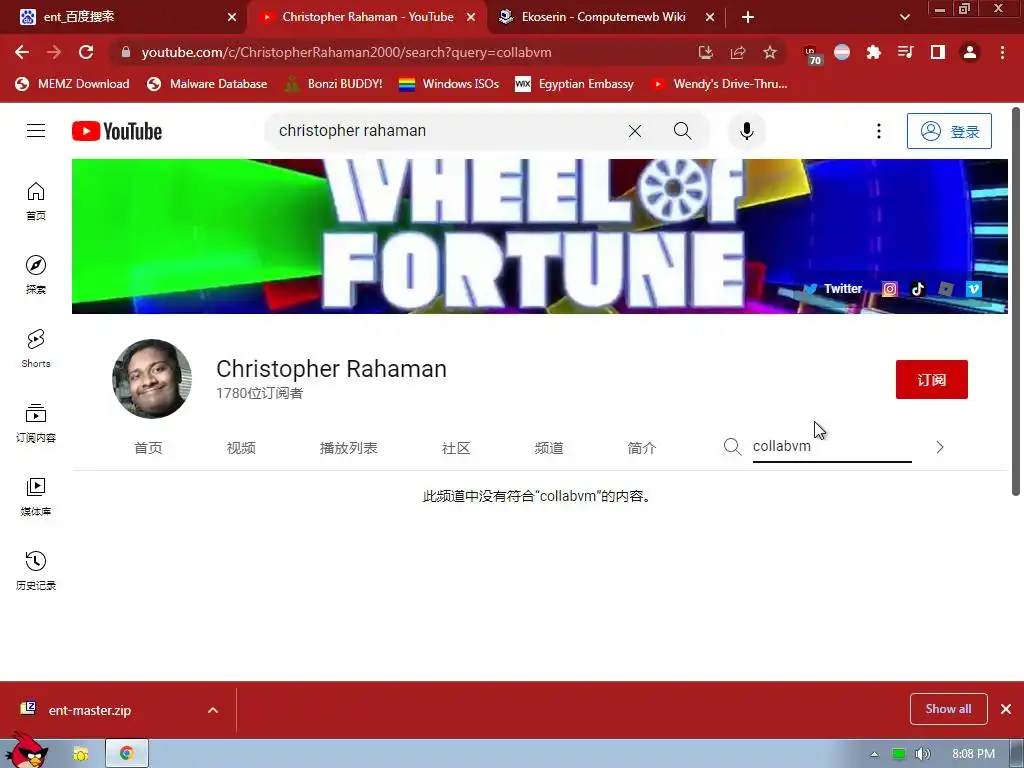Click the Christopher Rahaman avatar picture
1024x768 pixels.
point(152,379)
